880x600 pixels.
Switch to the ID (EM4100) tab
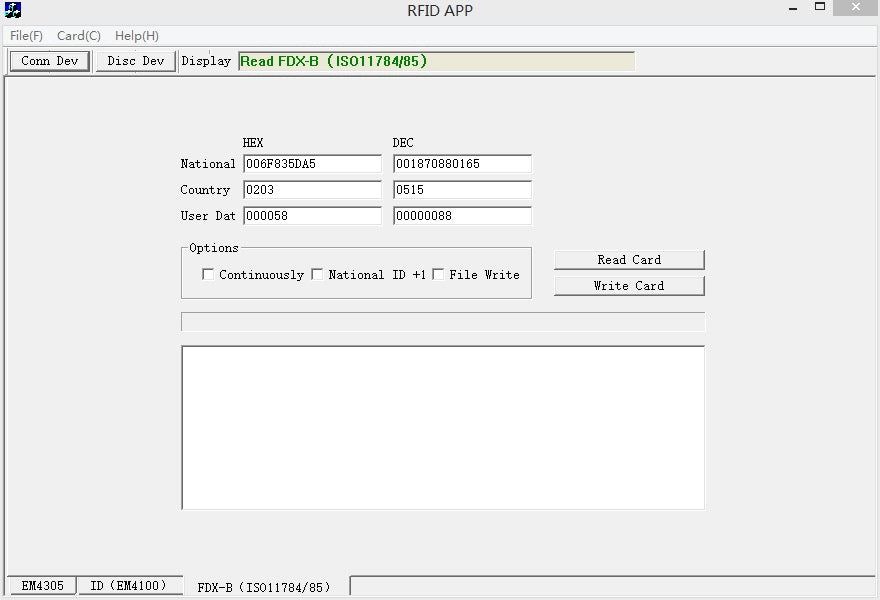coord(129,586)
